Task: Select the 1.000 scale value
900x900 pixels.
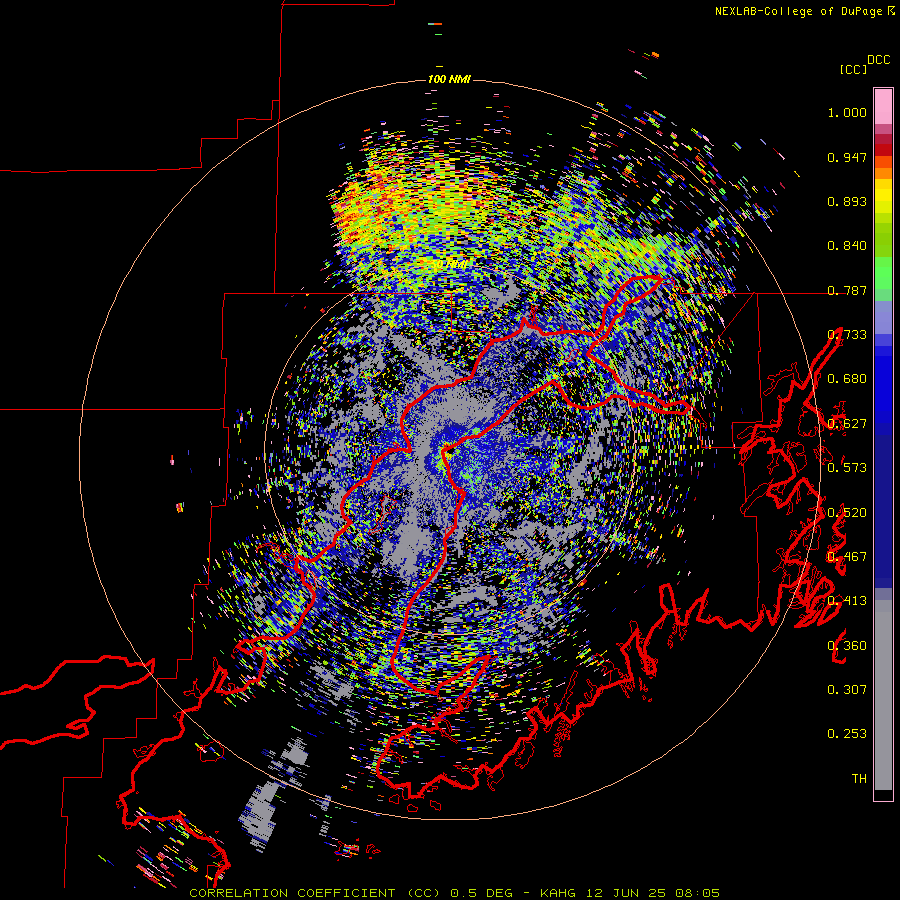Action: (x=847, y=112)
